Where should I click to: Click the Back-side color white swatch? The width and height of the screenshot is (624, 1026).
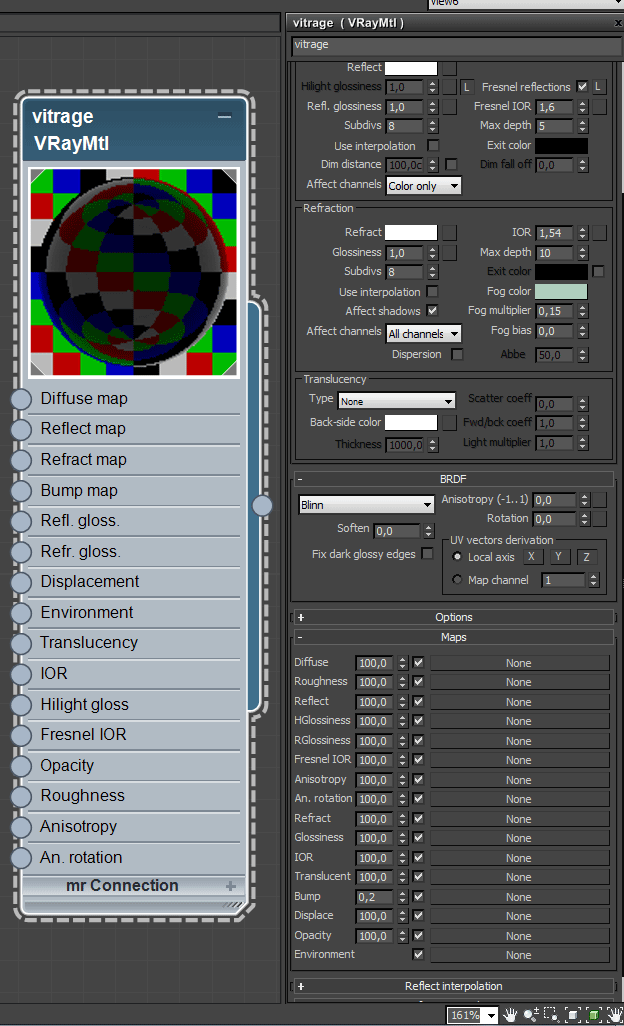411,422
